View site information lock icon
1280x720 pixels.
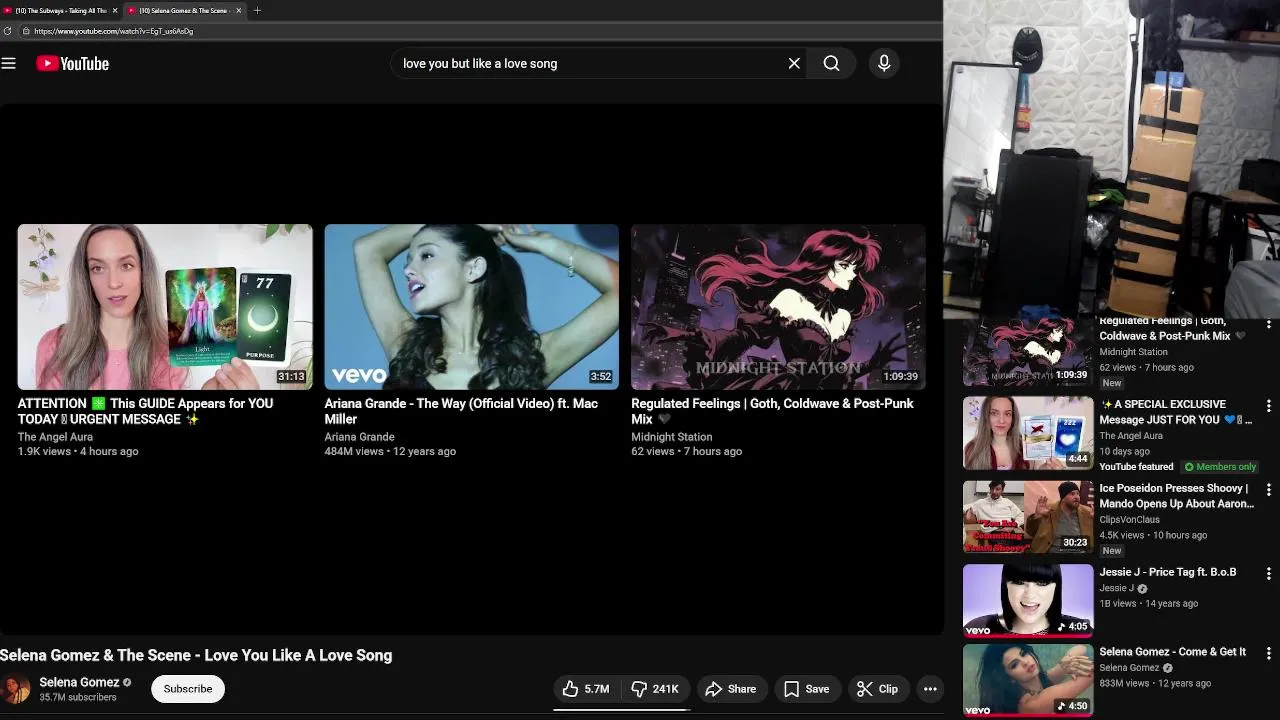click(x=26, y=31)
